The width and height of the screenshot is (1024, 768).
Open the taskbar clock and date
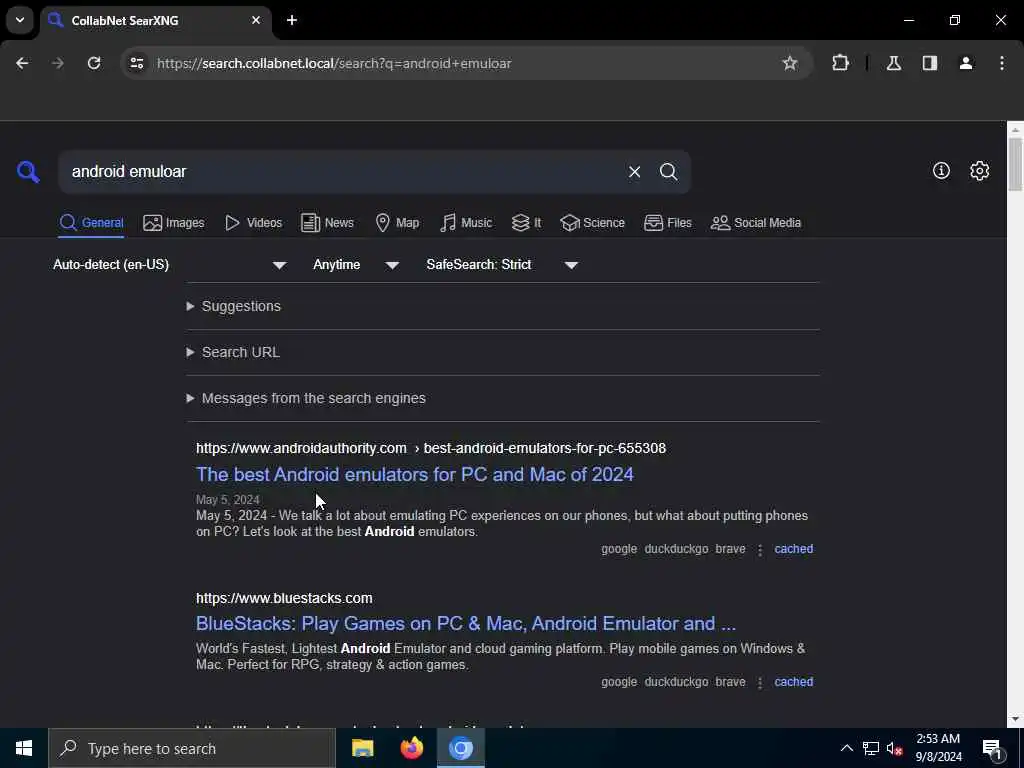(938, 748)
